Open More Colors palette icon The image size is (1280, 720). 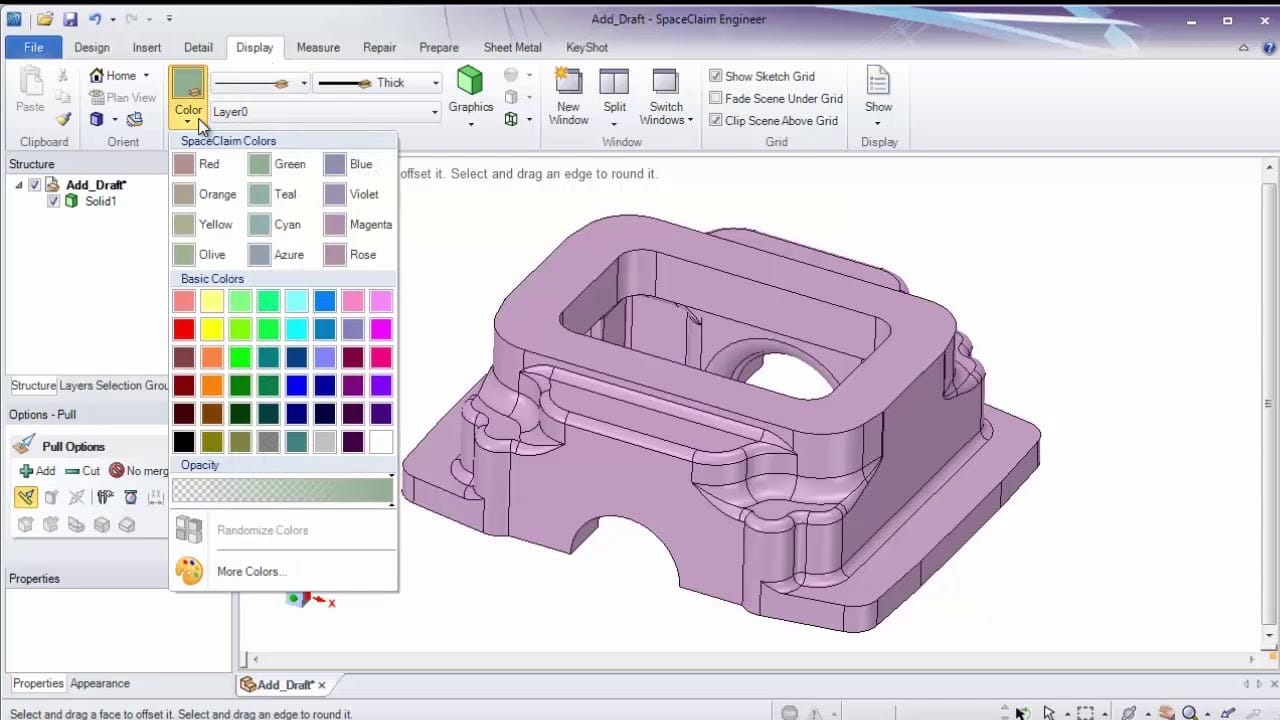coord(189,571)
